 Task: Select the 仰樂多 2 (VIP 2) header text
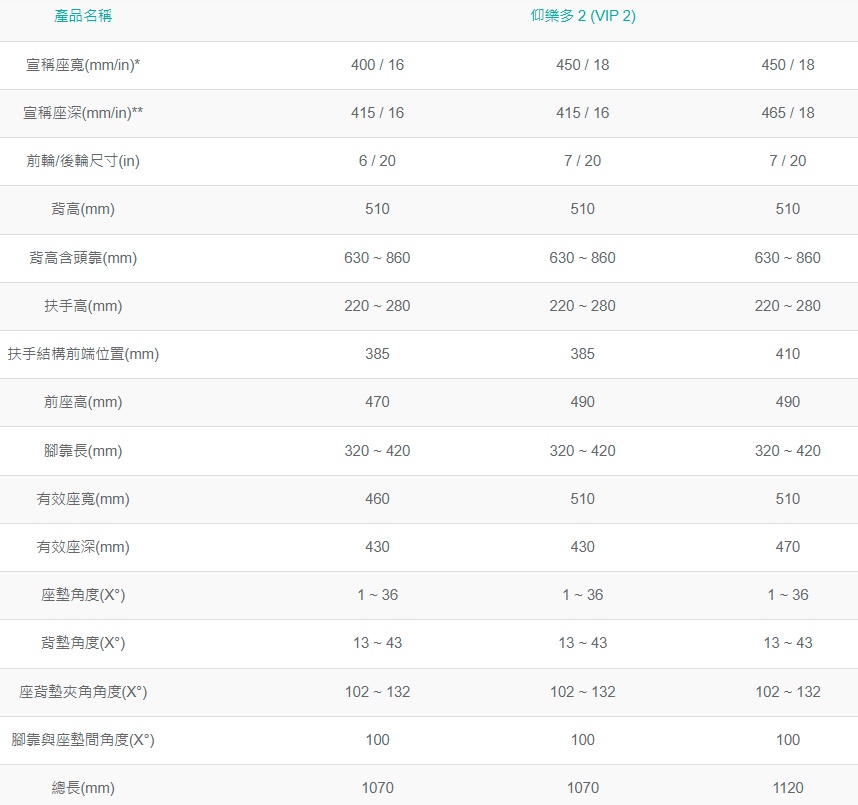click(x=583, y=16)
